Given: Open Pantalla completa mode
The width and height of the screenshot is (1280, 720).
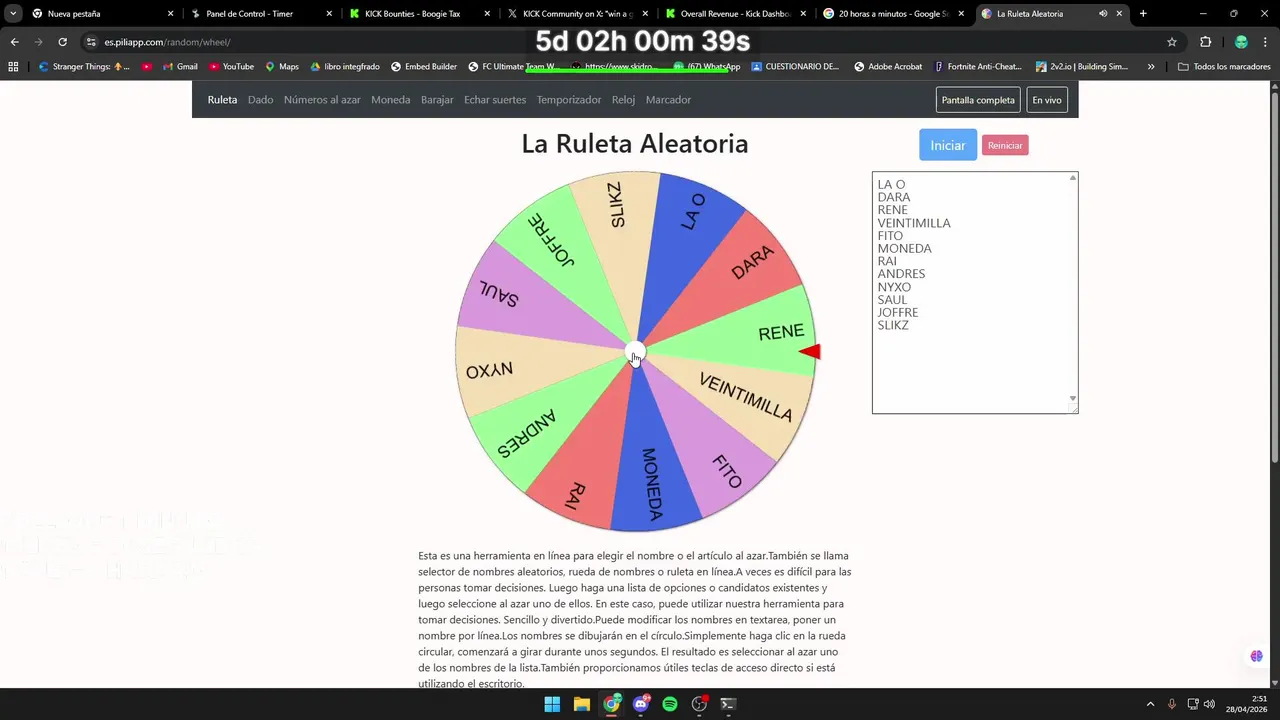Looking at the screenshot, I should 978,100.
